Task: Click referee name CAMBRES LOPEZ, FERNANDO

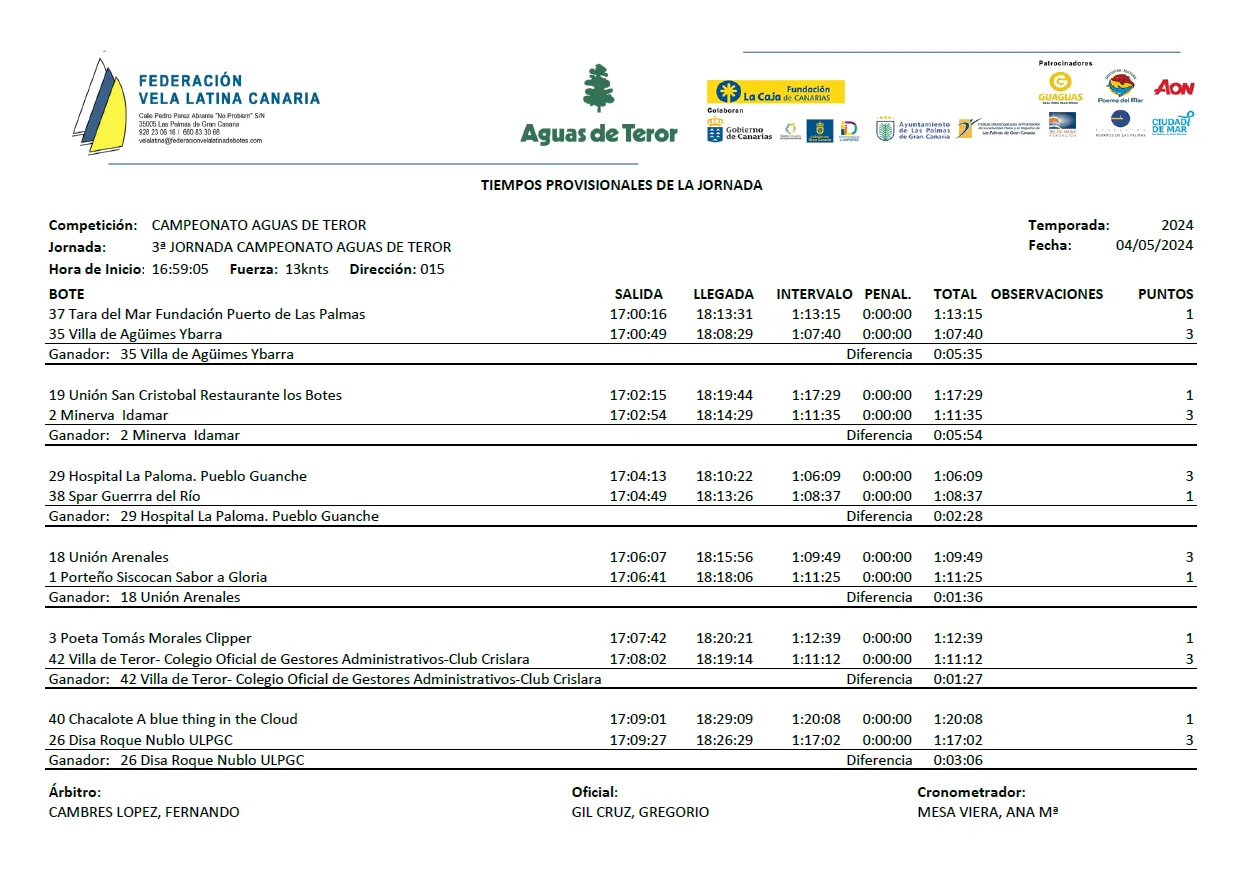Action: click(144, 812)
